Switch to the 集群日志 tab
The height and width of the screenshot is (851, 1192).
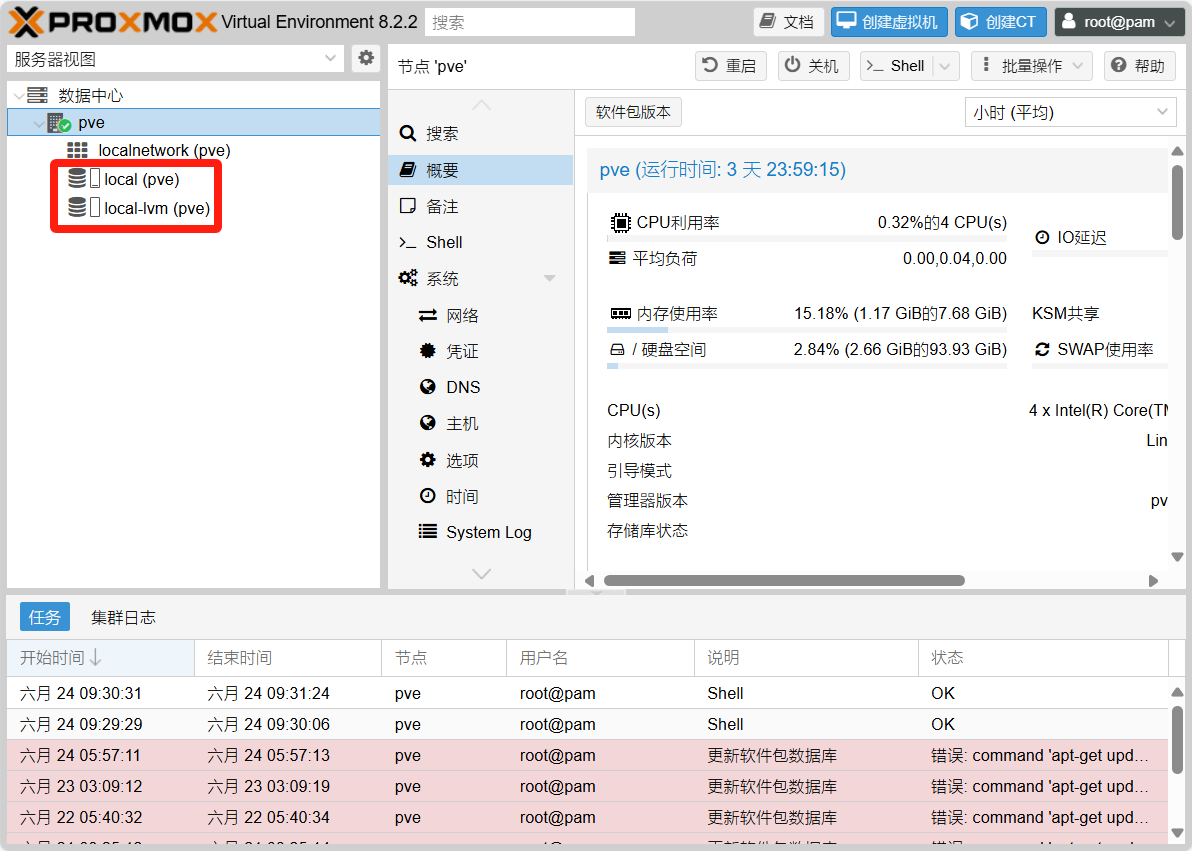[x=123, y=618]
